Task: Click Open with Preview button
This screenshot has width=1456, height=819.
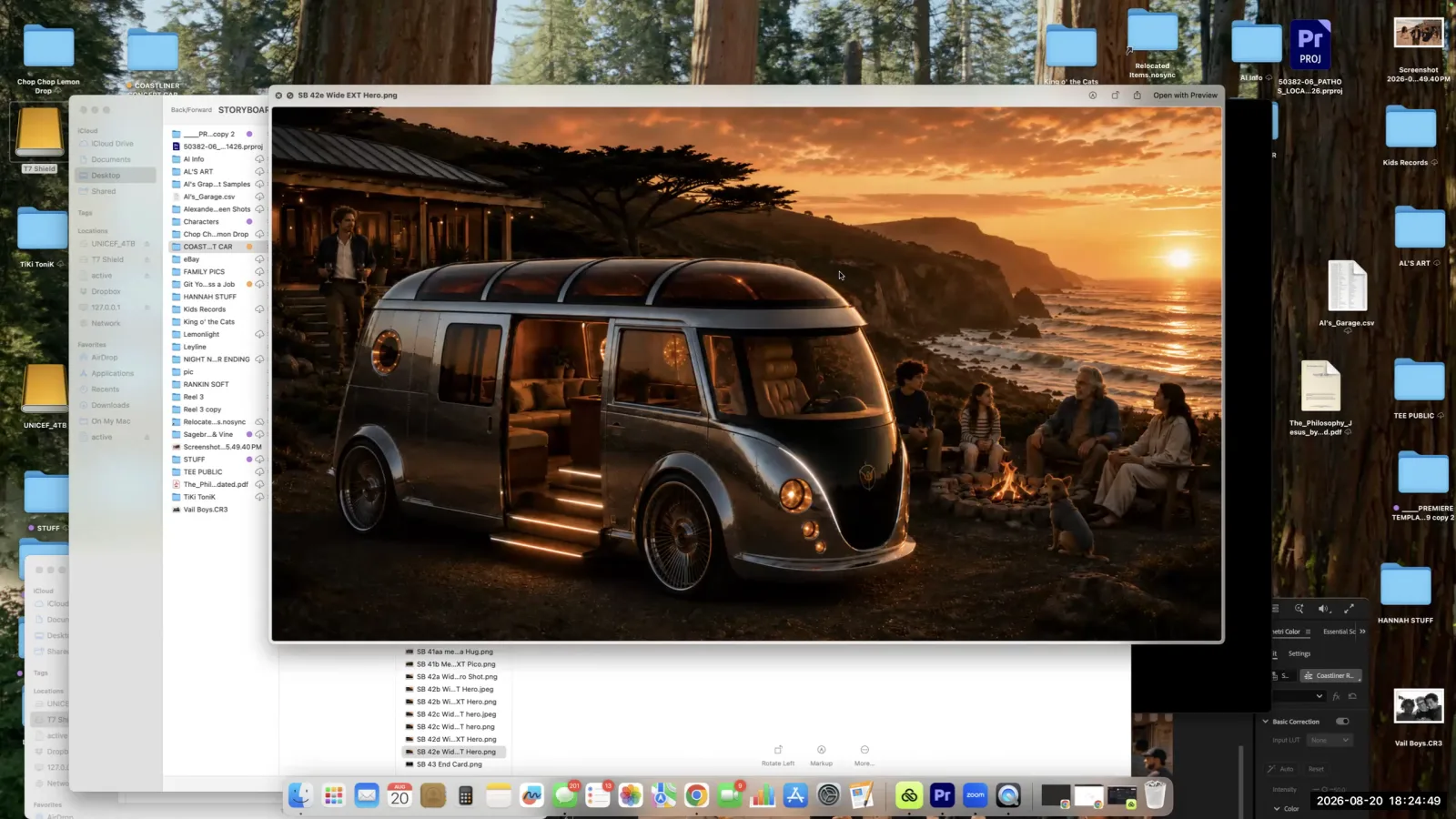Action: coord(1185,95)
